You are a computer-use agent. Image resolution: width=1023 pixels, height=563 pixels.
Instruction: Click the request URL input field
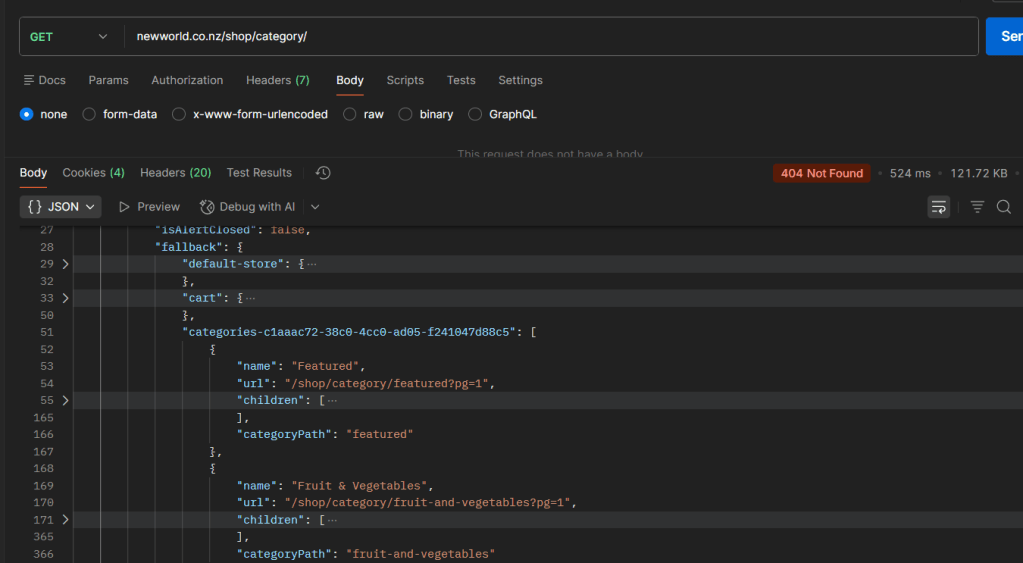550,37
